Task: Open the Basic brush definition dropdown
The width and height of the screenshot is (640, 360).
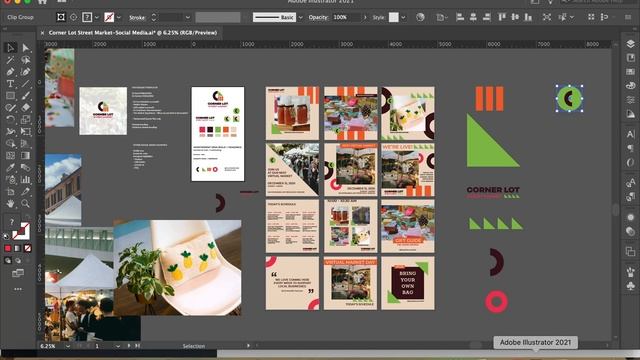Action: click(300, 18)
